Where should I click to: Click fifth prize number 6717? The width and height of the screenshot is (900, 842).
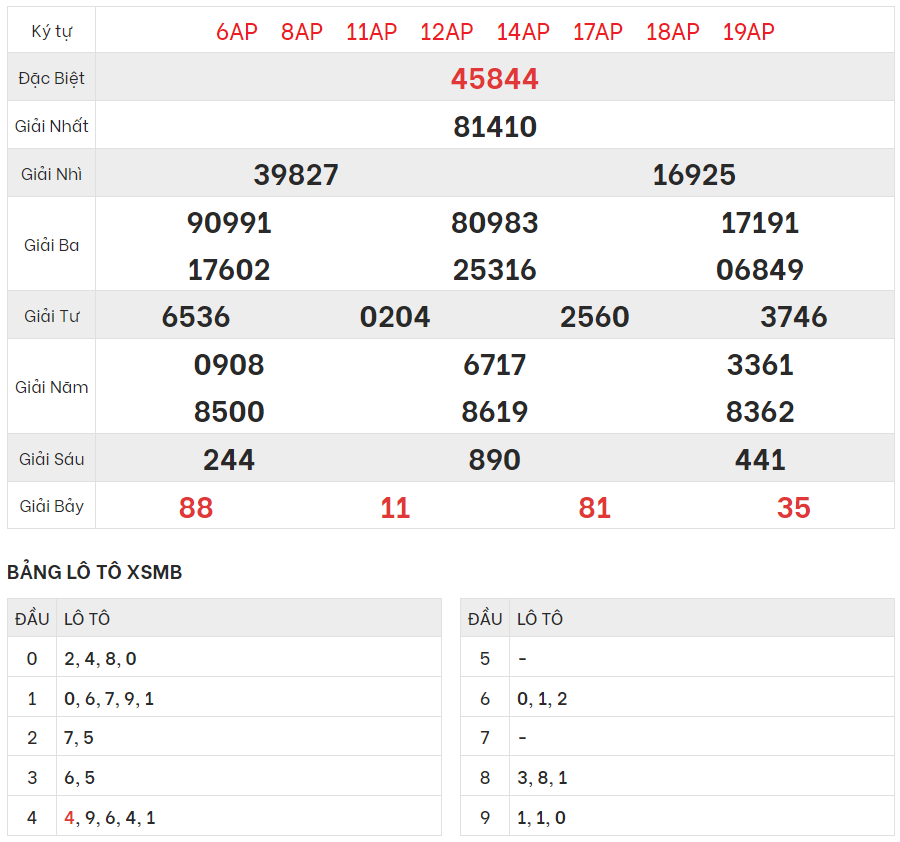pyautogui.click(x=494, y=365)
